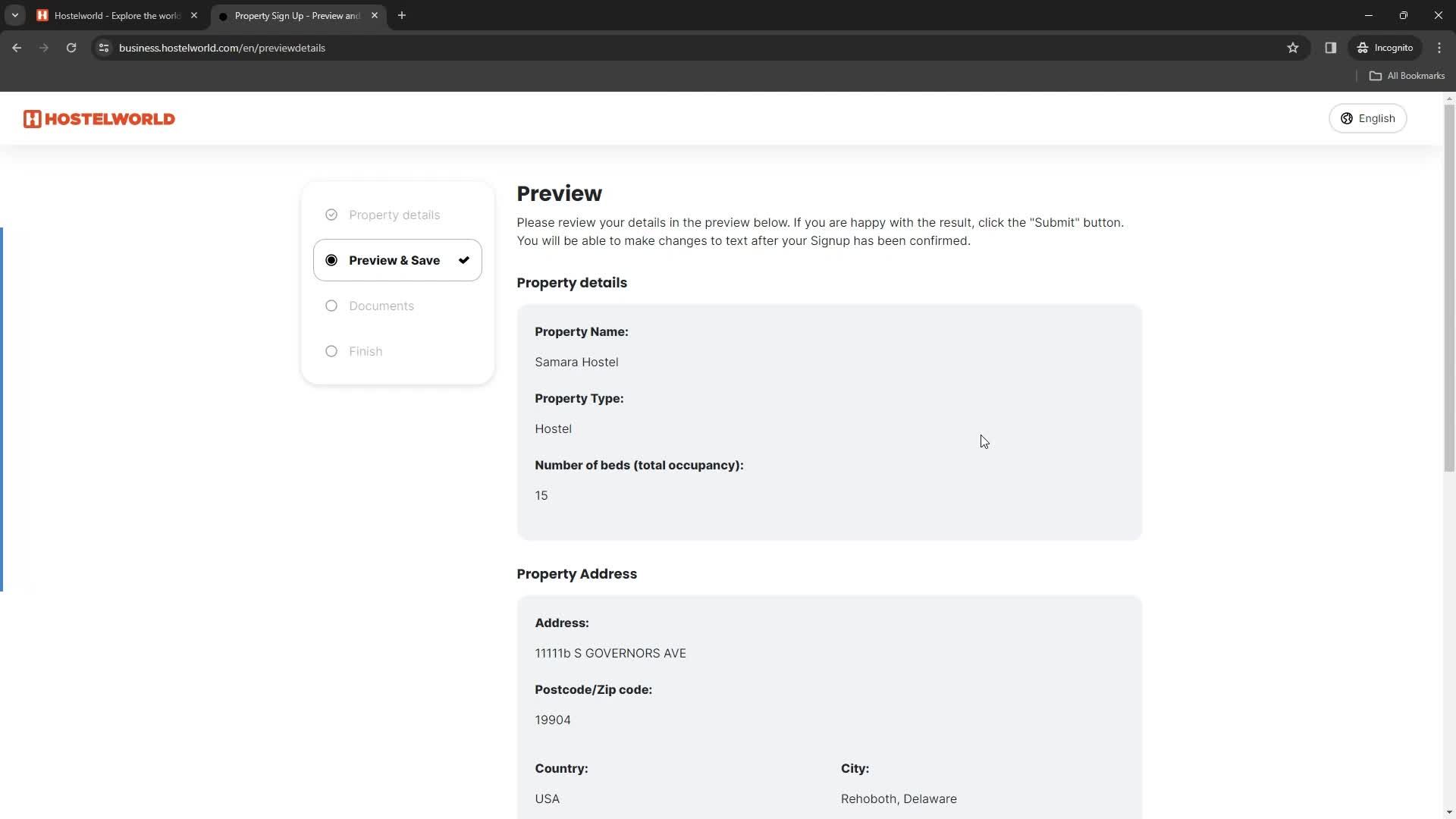Click the reload page icon
Screen dimensions: 1456x819
(70, 48)
